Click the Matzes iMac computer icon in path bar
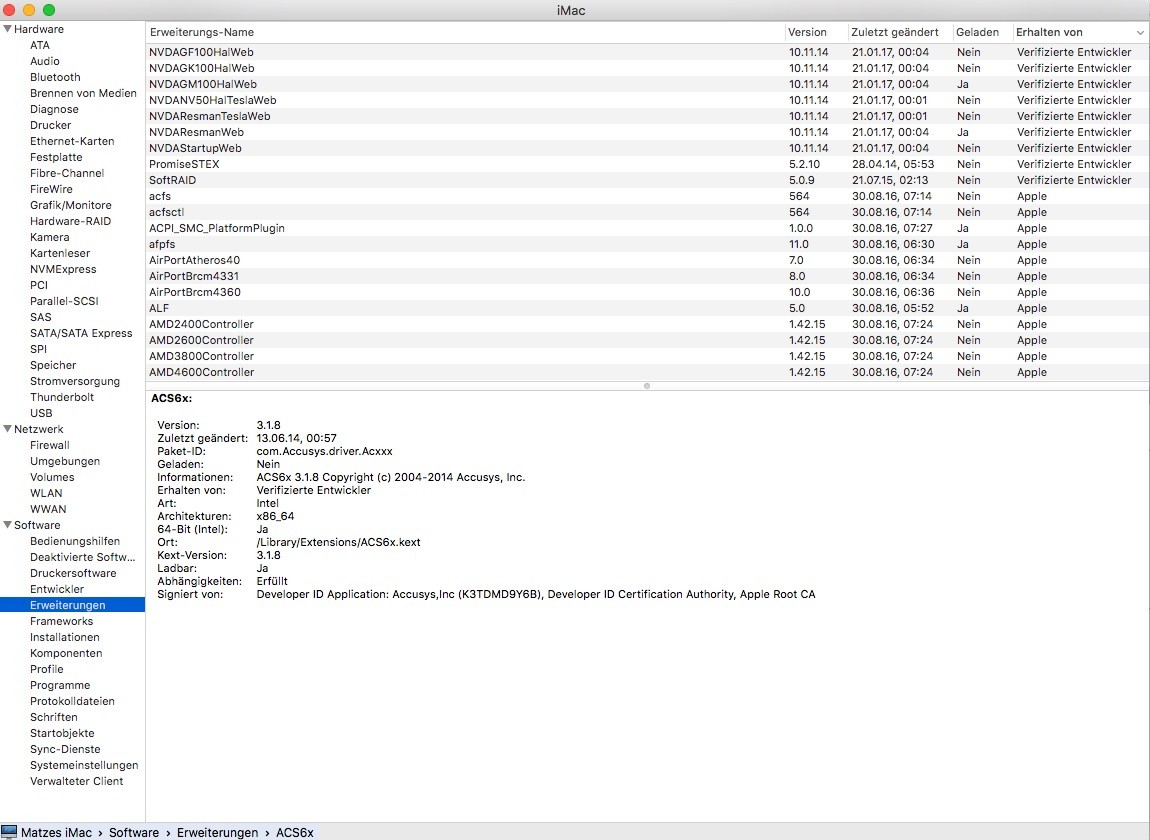 click(9, 833)
